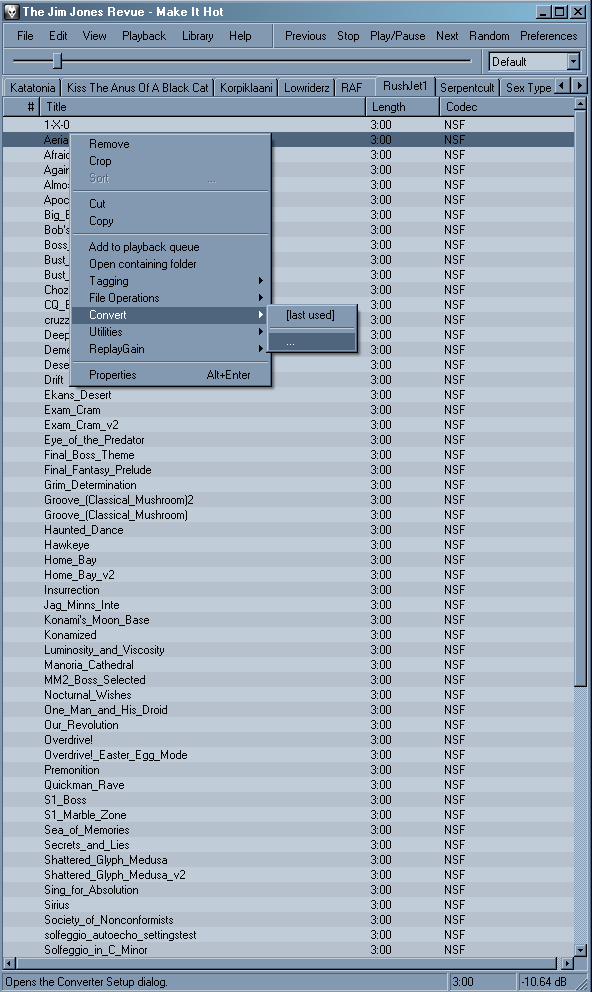This screenshot has height=992, width=592.
Task: Expand the Utilities submenu
Action: coord(171,332)
